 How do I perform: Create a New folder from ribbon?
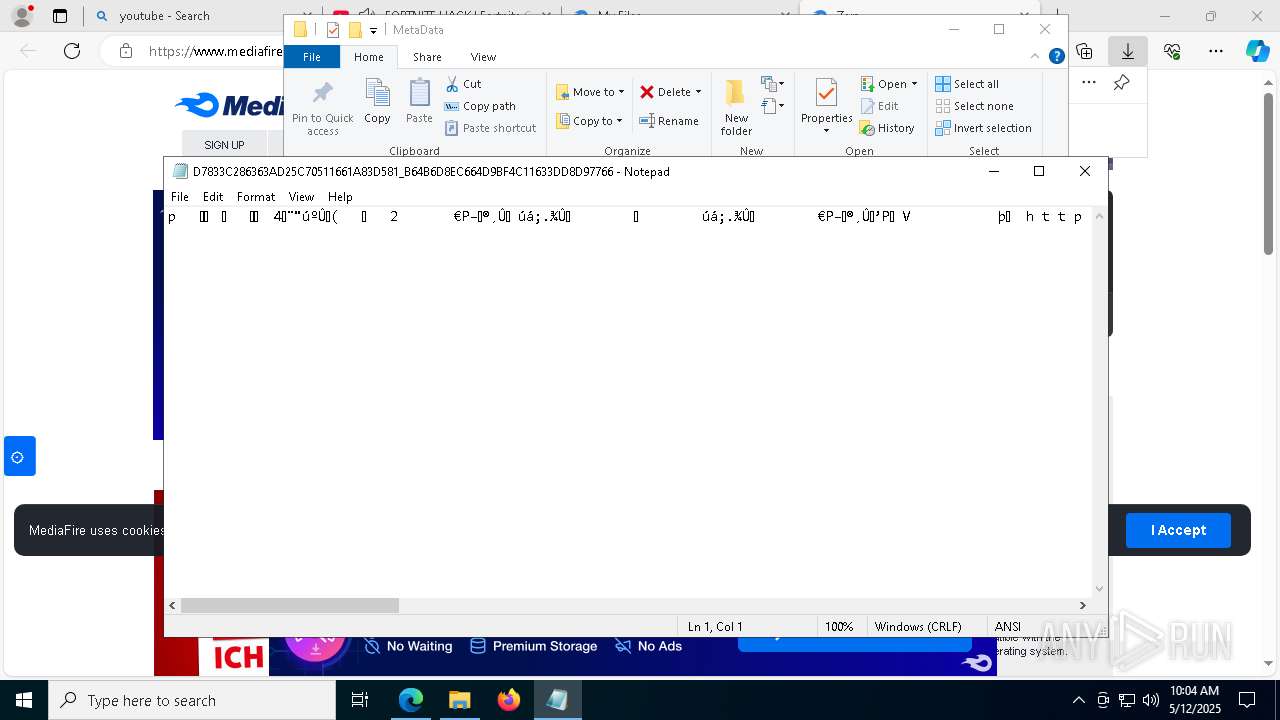[x=736, y=108]
